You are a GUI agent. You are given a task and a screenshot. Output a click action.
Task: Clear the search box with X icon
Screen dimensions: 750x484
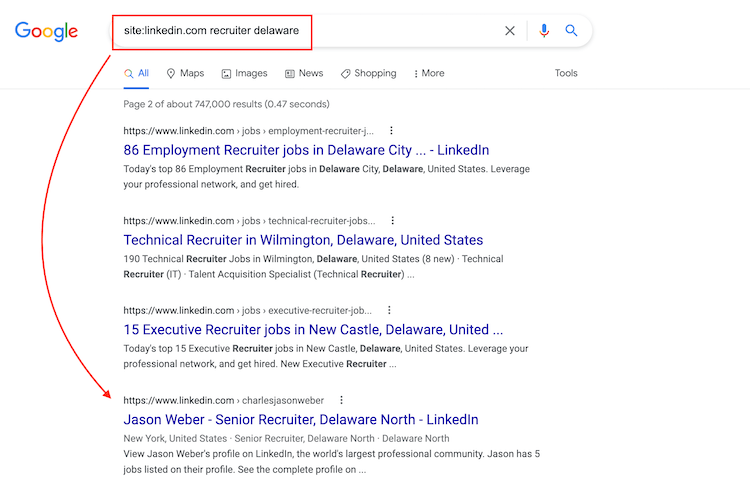510,31
